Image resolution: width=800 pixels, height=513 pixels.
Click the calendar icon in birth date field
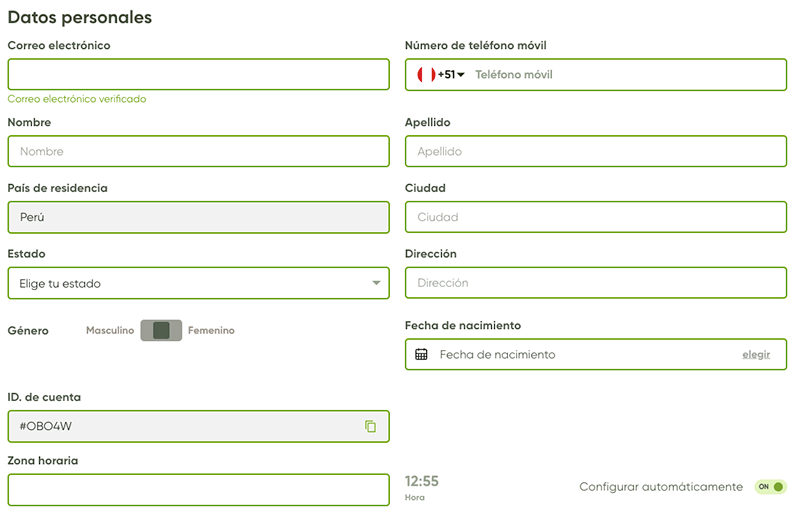pos(421,354)
